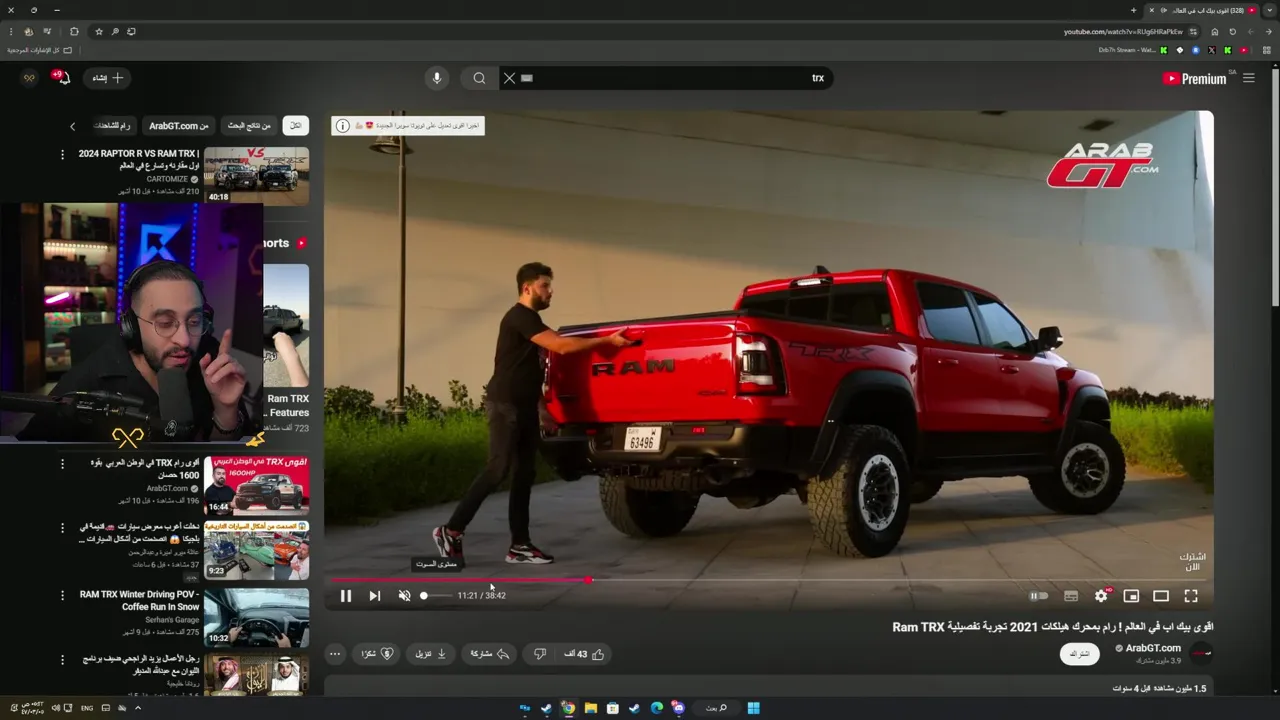This screenshot has width=1280, height=720.
Task: Enable theater mode view
Action: click(x=1161, y=596)
